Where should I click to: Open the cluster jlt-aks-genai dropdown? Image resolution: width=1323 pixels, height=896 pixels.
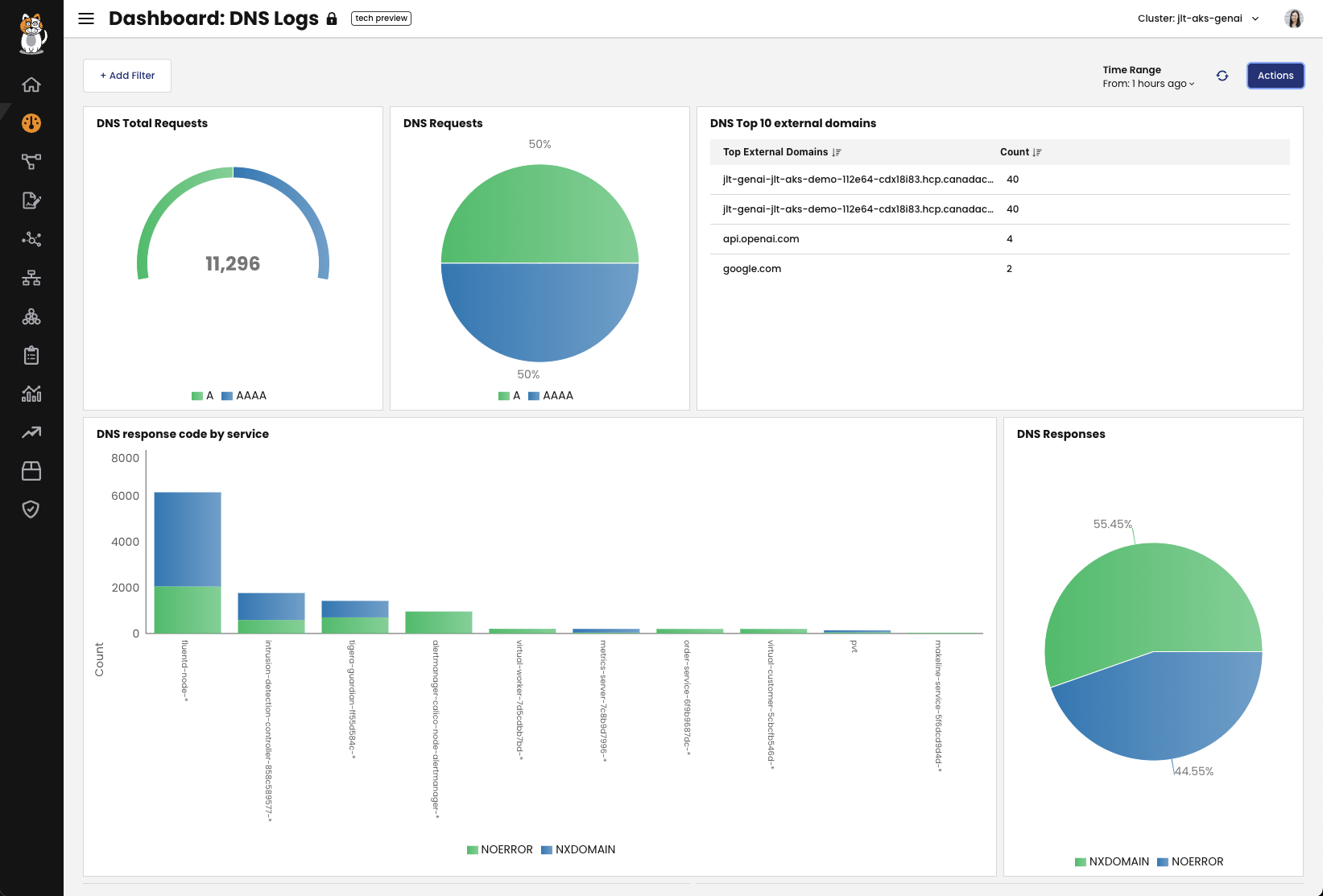pos(1198,19)
